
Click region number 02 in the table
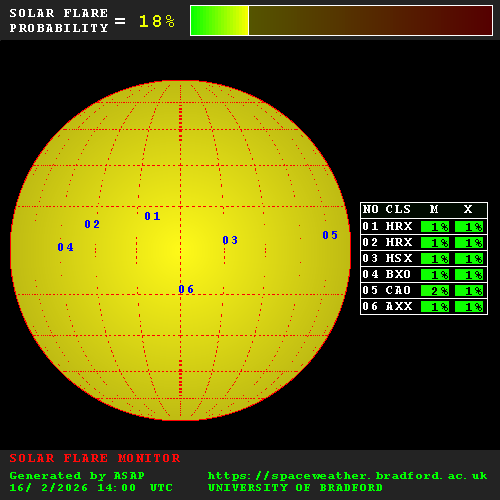370,242
